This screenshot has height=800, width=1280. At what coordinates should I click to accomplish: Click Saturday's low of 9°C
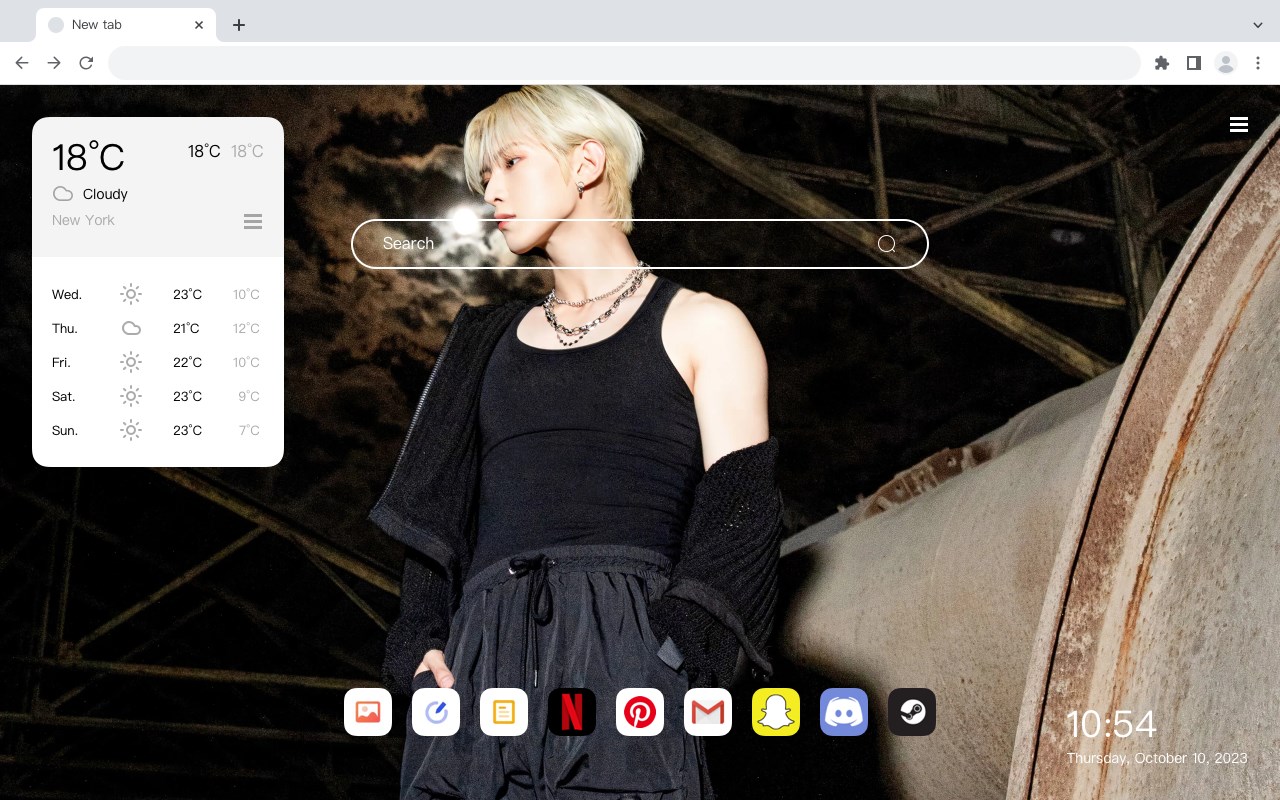[x=249, y=397]
